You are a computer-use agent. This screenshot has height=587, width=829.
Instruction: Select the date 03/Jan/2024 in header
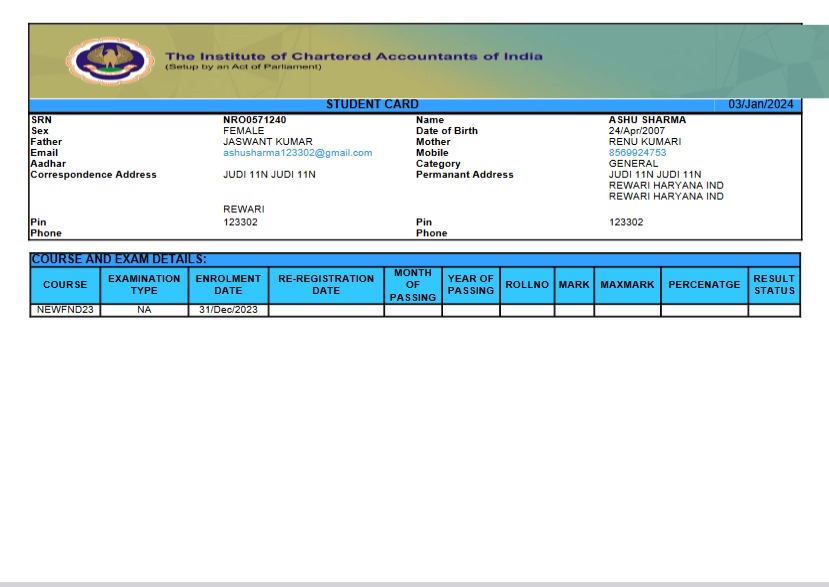click(x=760, y=105)
